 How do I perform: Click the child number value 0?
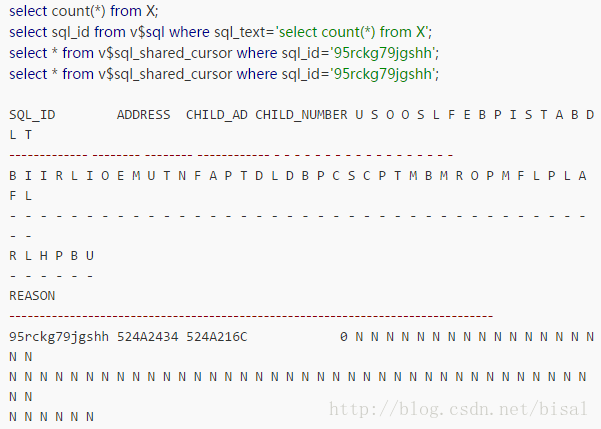click(x=343, y=336)
